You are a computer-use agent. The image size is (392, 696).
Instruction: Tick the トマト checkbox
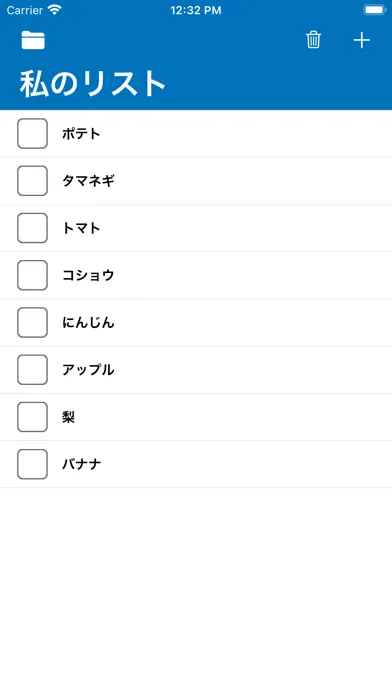pos(32,228)
